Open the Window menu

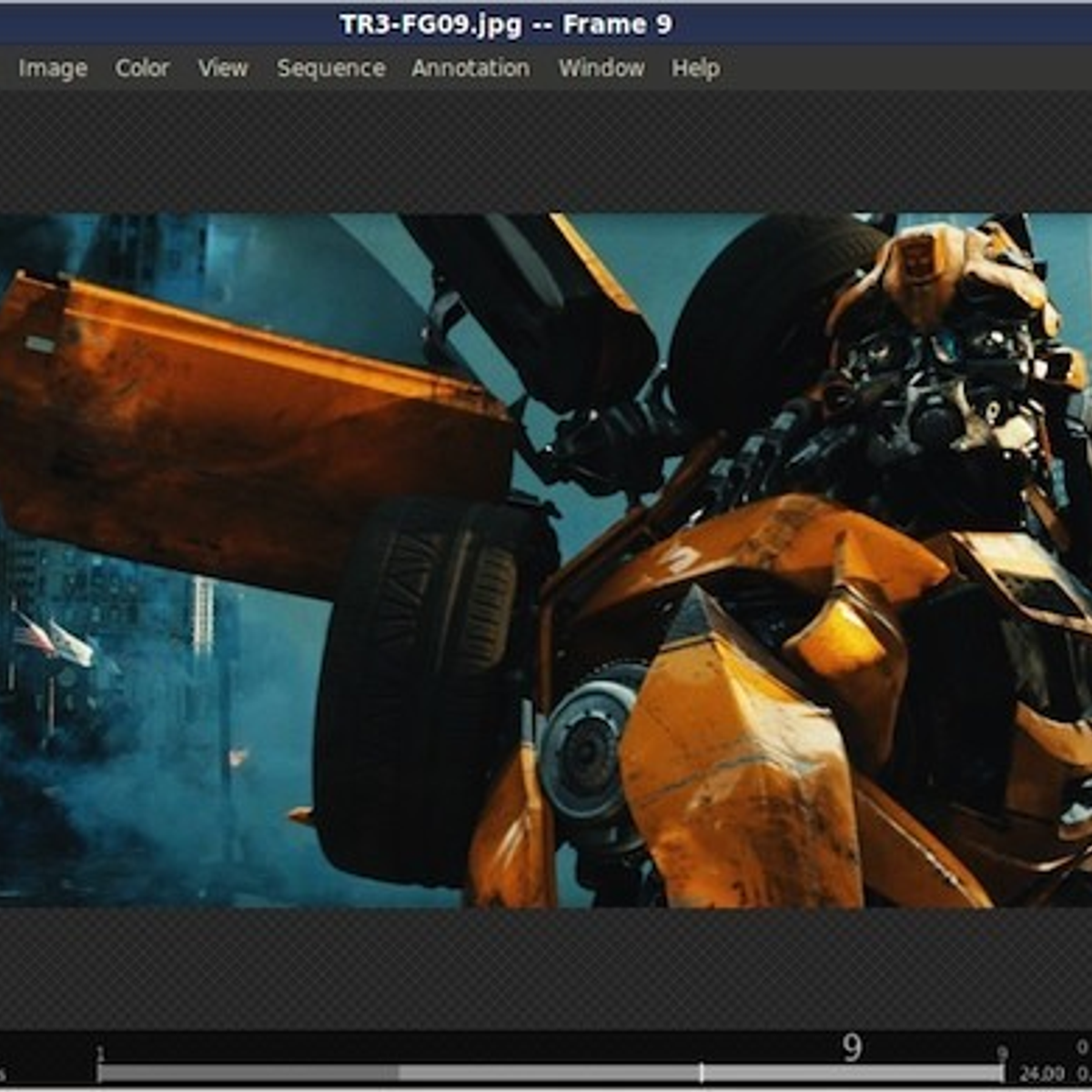pyautogui.click(x=601, y=68)
